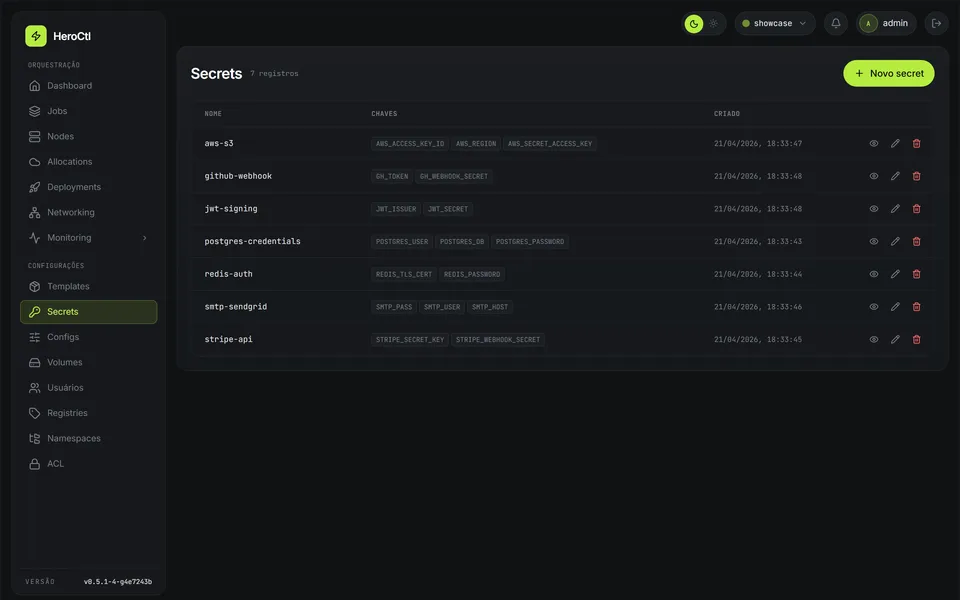Delete the smtp-sendgrid secret
960x600 pixels.
point(917,307)
